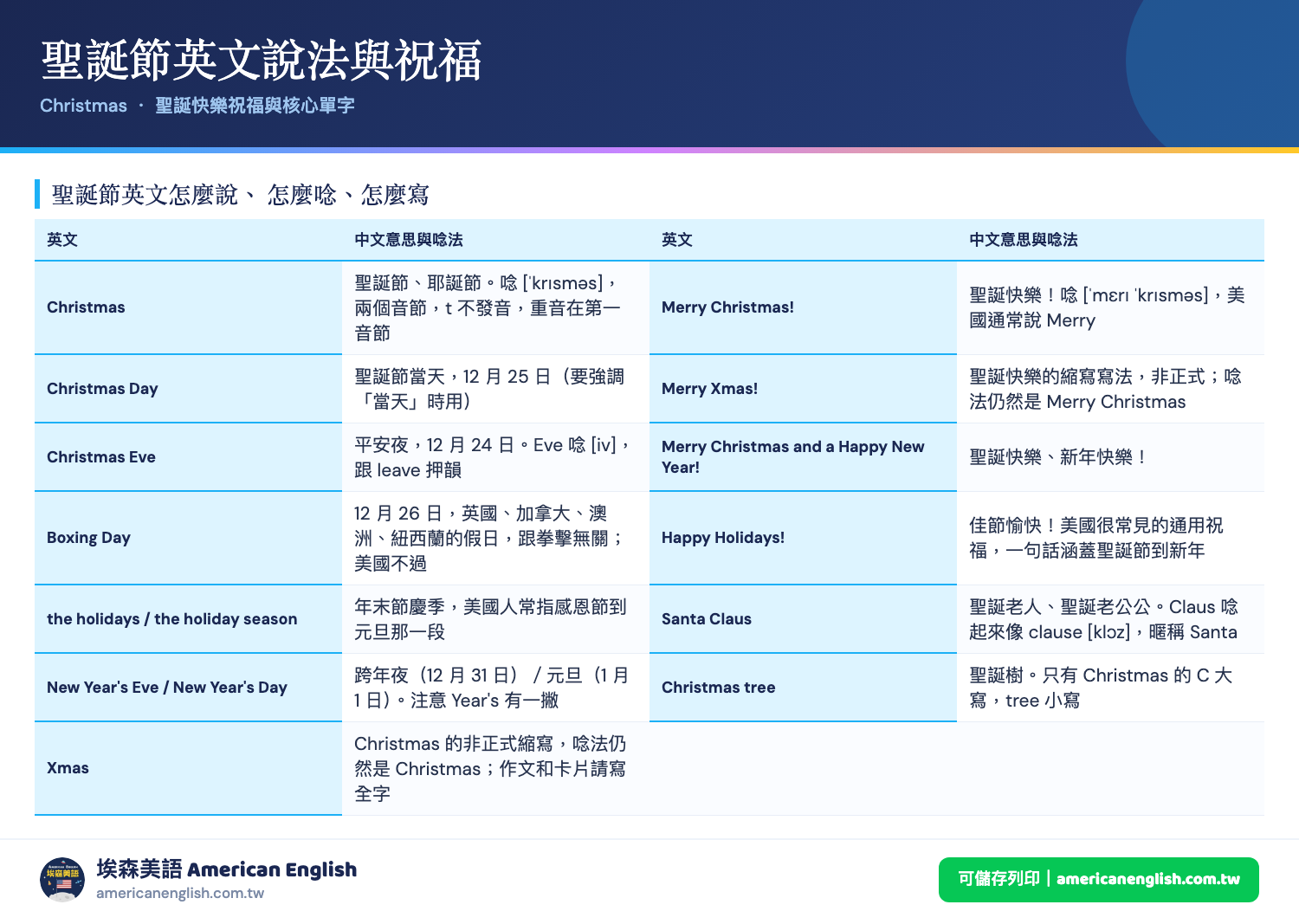Screen dimensions: 1299x924
Task: Select the 'Santa Claus' cell
Action: pyautogui.click(x=803, y=619)
